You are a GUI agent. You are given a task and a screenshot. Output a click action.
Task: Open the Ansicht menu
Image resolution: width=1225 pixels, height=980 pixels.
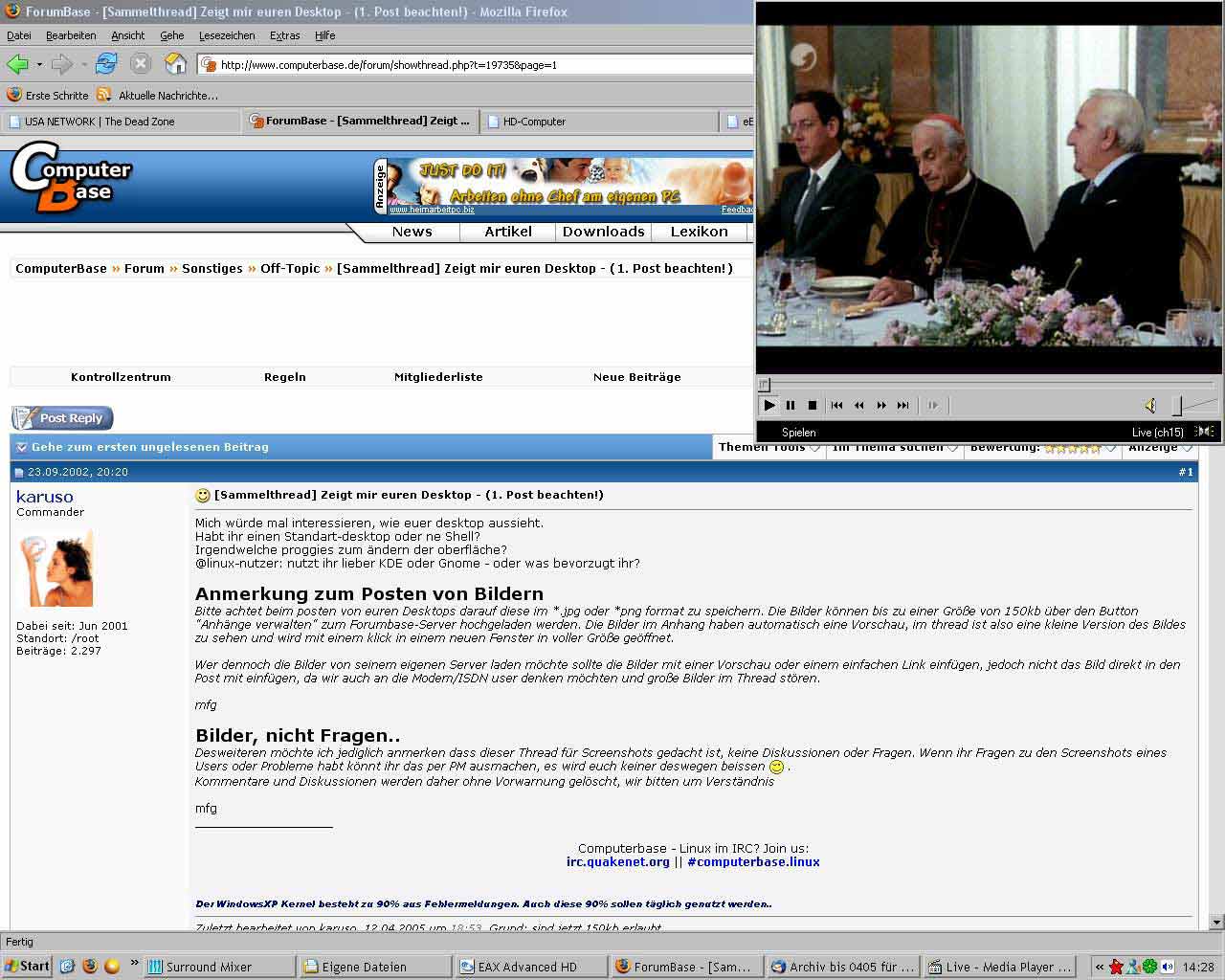click(x=127, y=35)
